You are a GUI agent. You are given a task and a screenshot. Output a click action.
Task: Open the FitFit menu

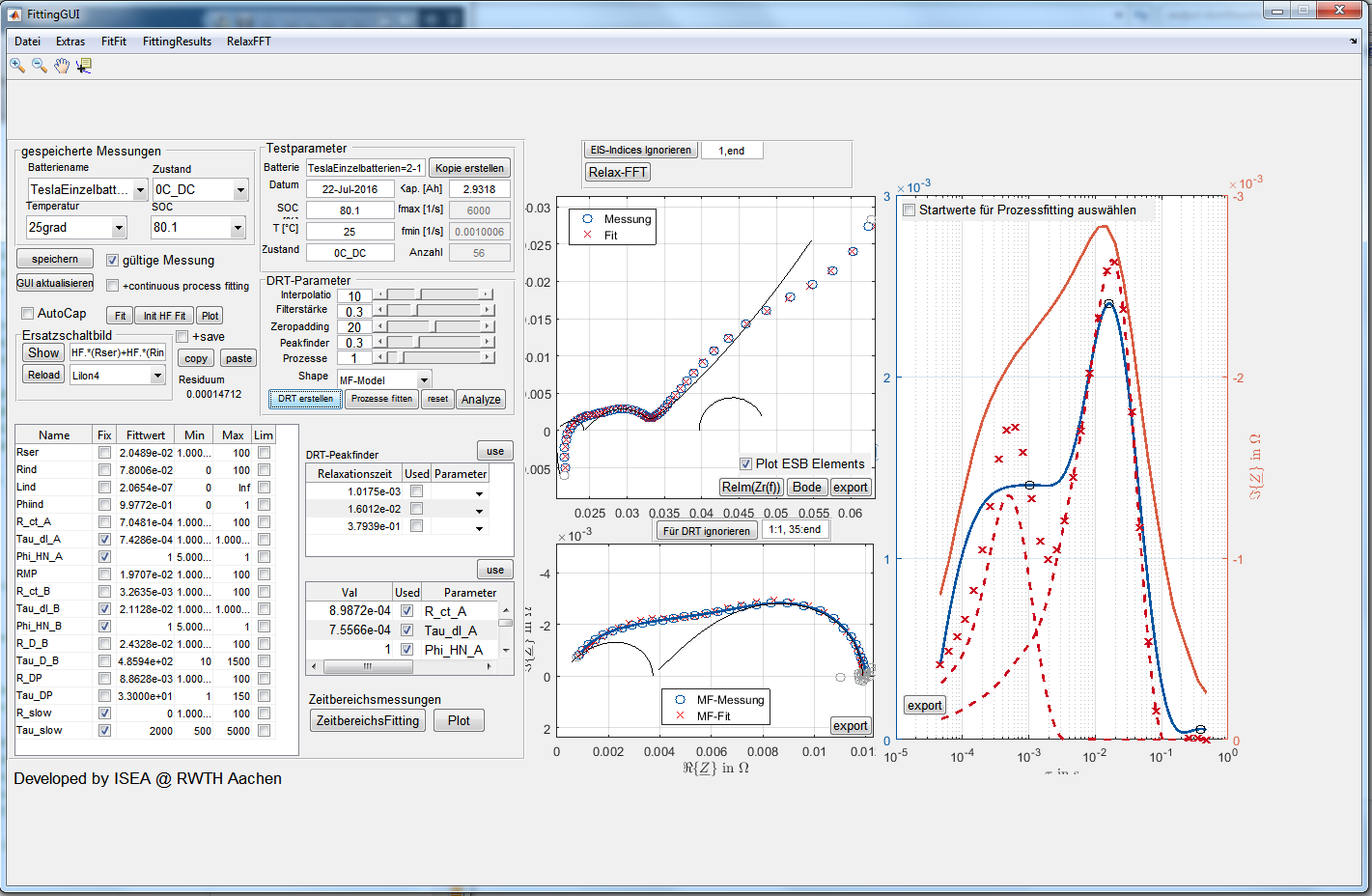(114, 42)
